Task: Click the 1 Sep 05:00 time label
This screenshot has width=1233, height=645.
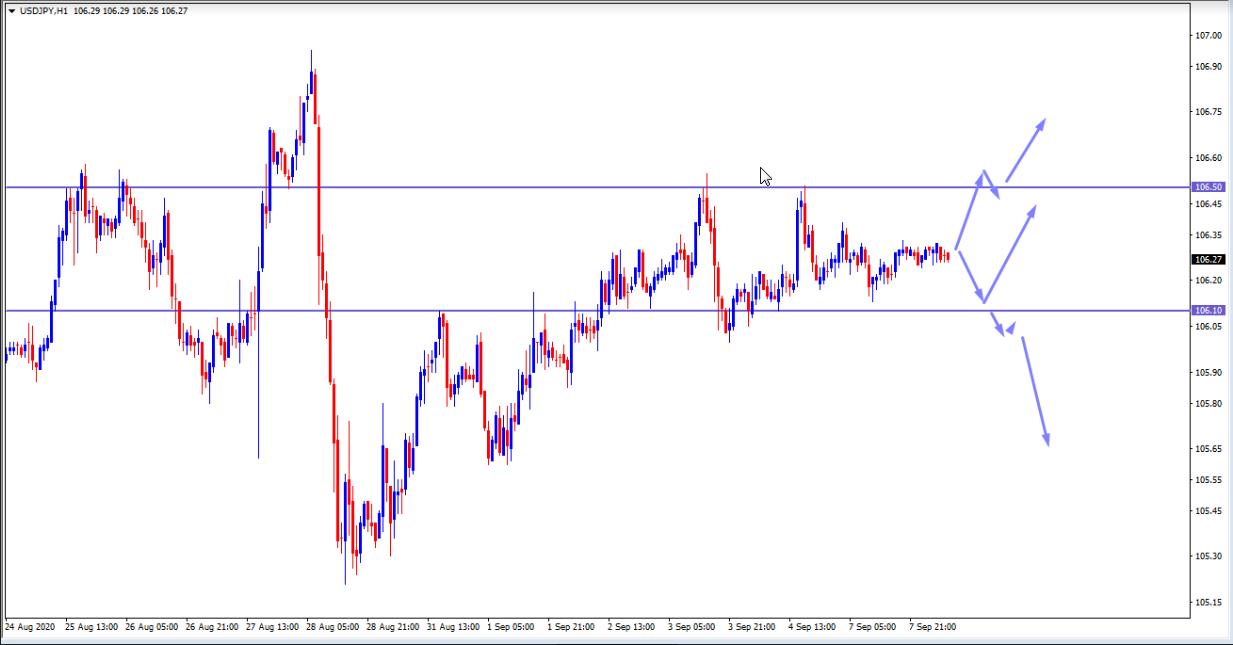Action: [x=511, y=627]
